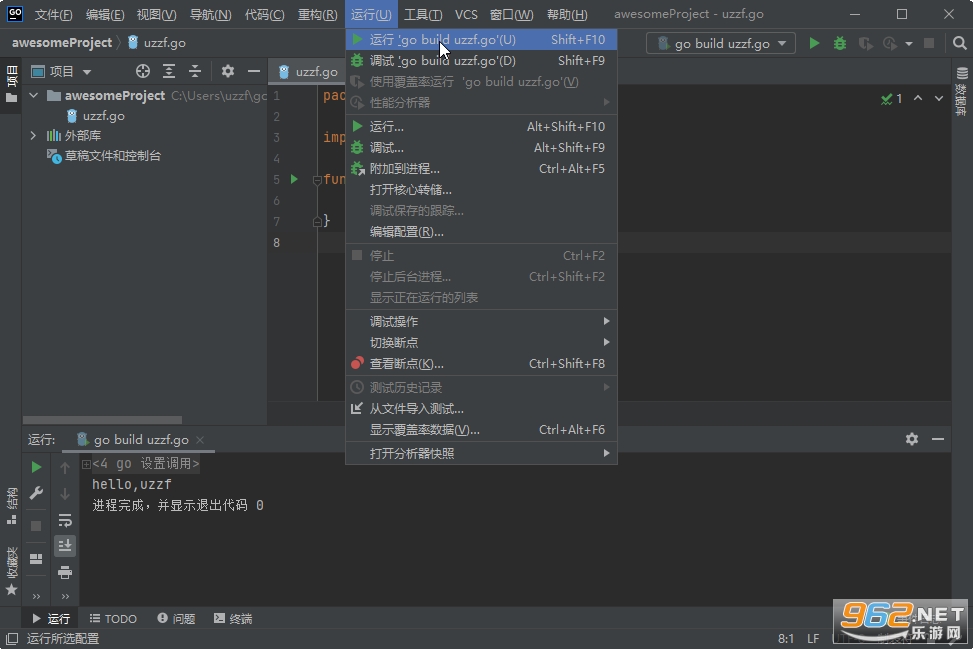The height and width of the screenshot is (649, 973).
Task: Choose 编辑配置(R)... menu item
Action: coord(481,232)
